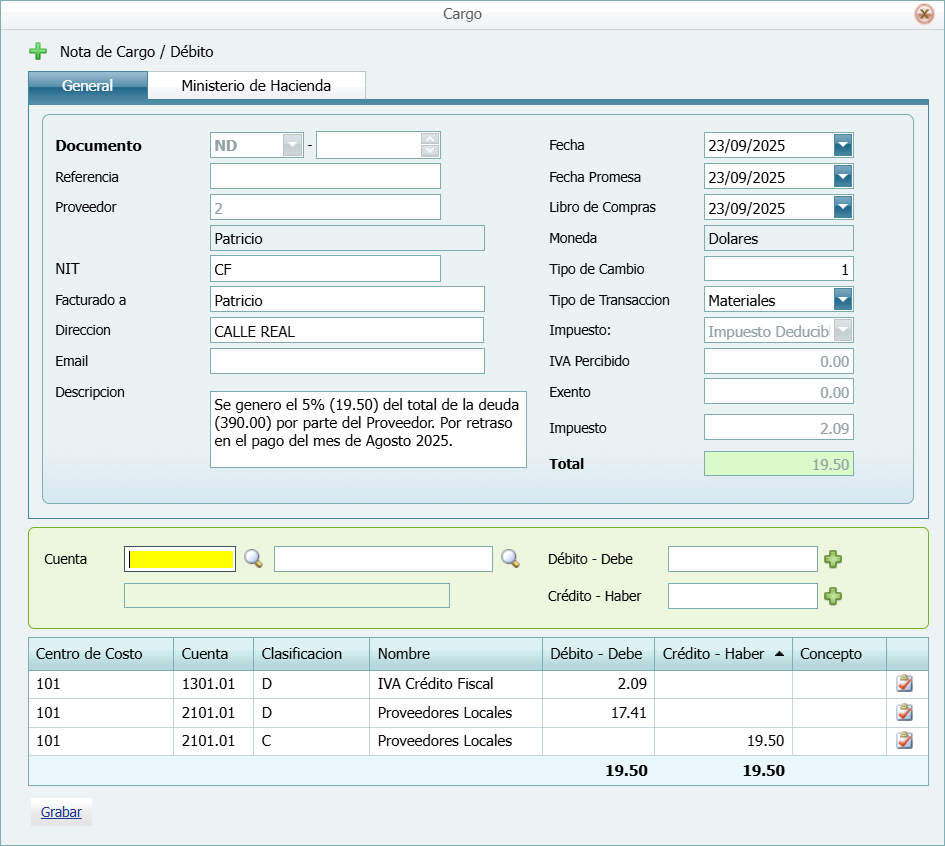Edit the Proveedores Locales credit row 19.50
The image size is (945, 846).
point(904,741)
